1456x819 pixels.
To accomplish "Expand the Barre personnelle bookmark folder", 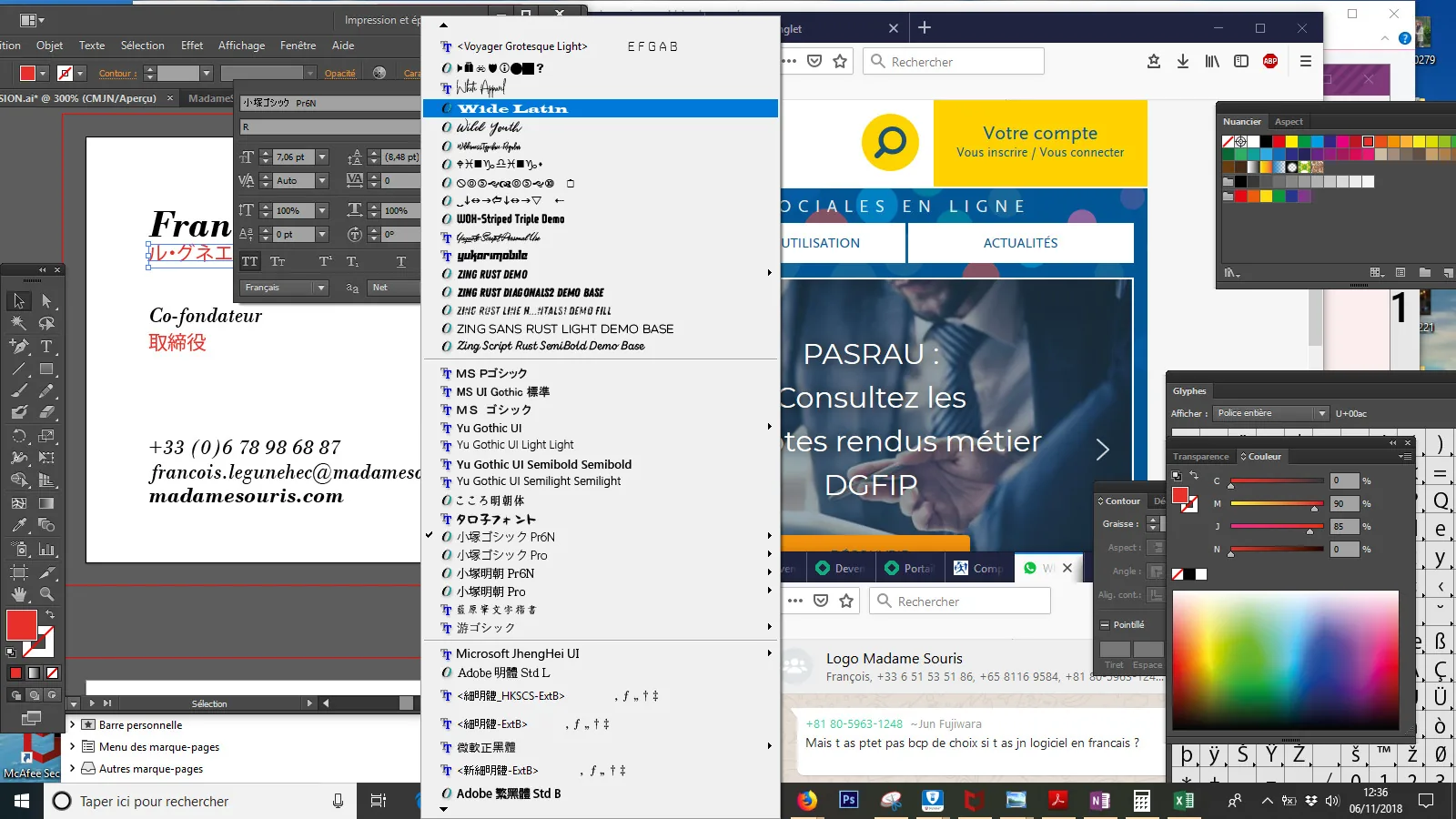I will click(x=73, y=725).
